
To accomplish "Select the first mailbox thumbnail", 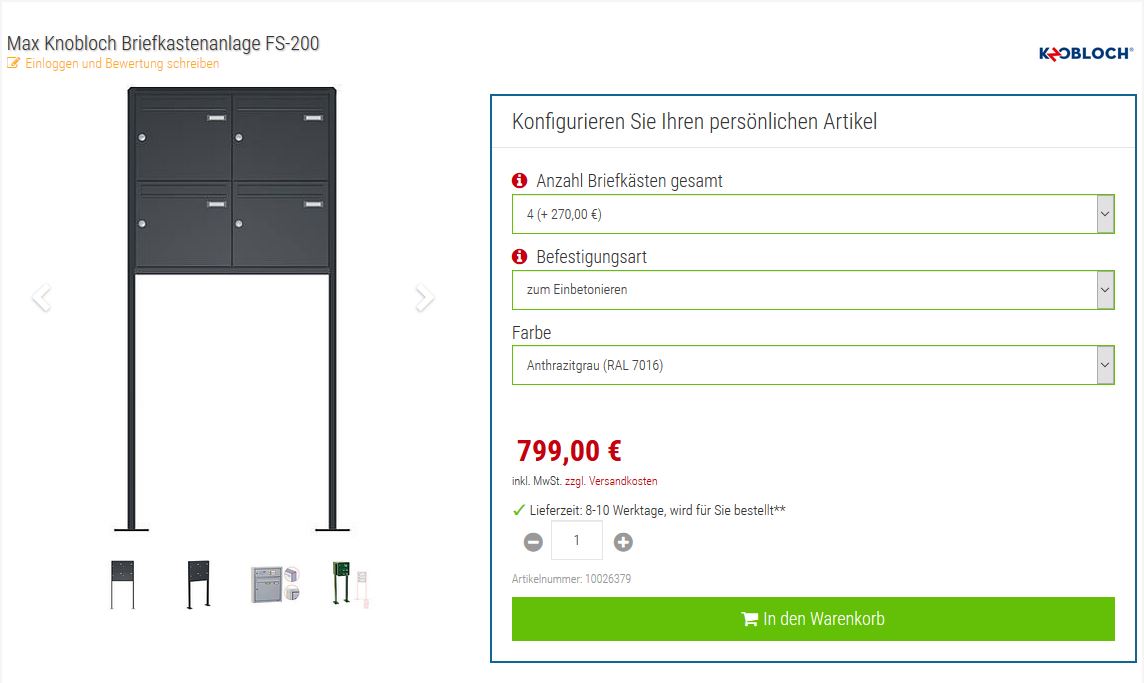I will 123,584.
